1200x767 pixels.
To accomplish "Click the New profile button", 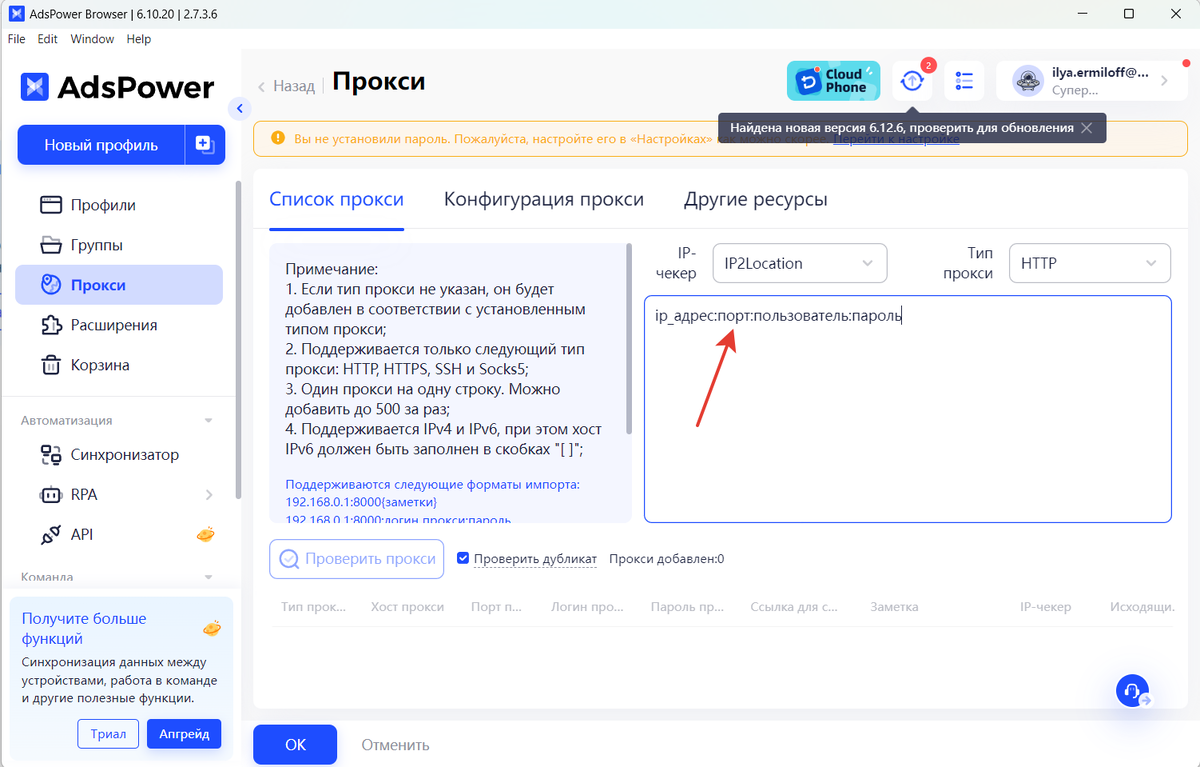I will [x=101, y=145].
